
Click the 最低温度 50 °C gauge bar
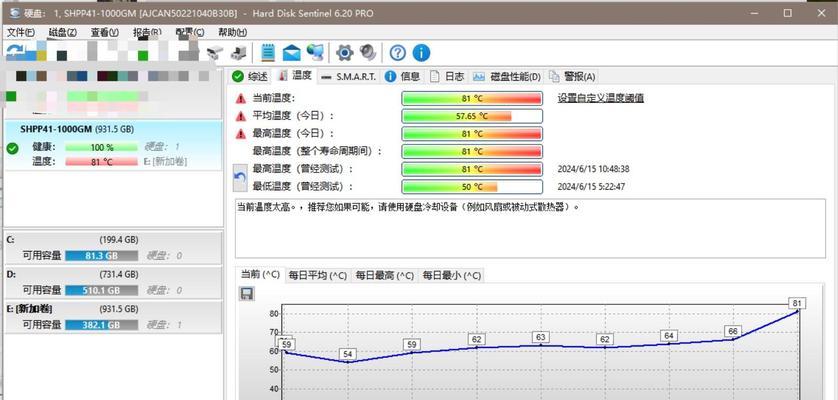pyautogui.click(x=472, y=187)
